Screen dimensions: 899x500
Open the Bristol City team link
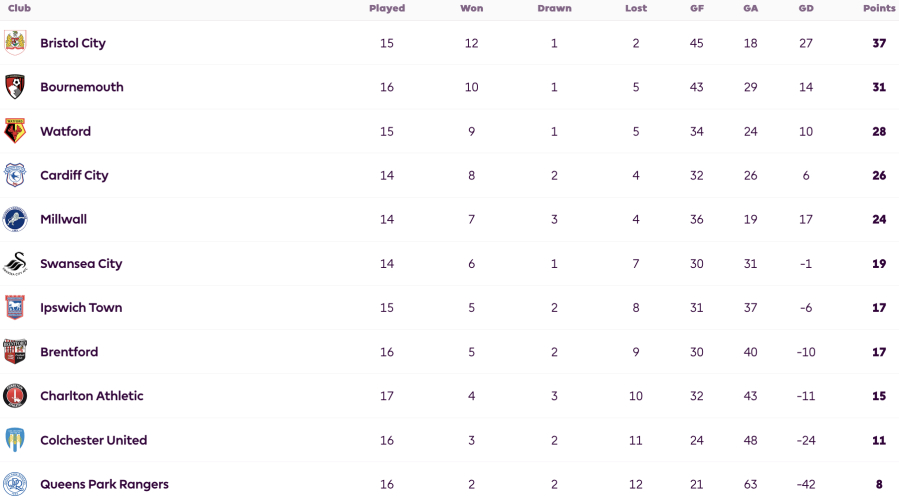pos(73,43)
